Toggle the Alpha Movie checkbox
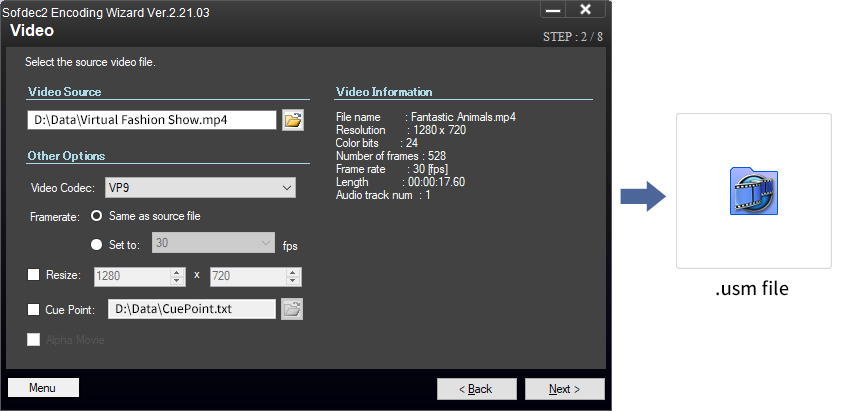848x411 pixels. click(34, 340)
